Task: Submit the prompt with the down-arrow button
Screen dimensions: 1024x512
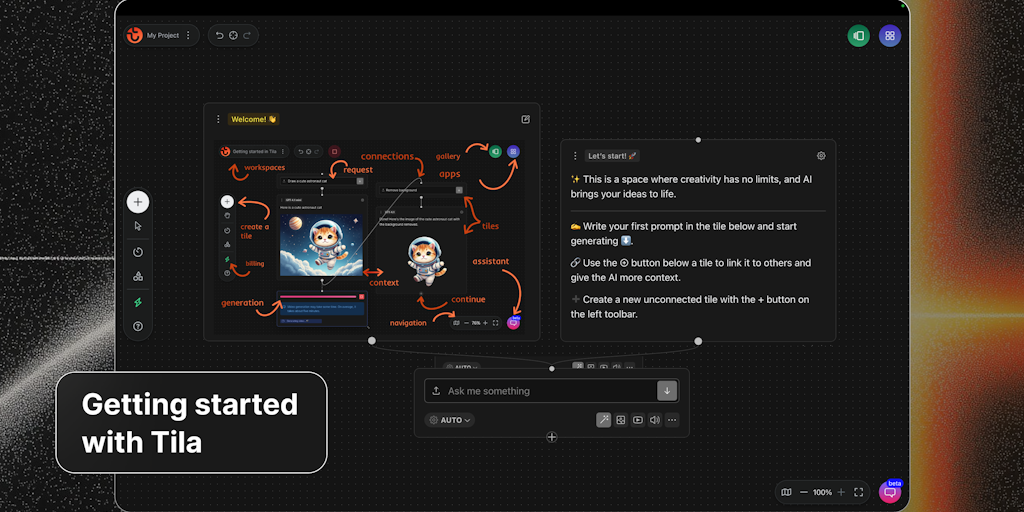Action: click(x=667, y=391)
